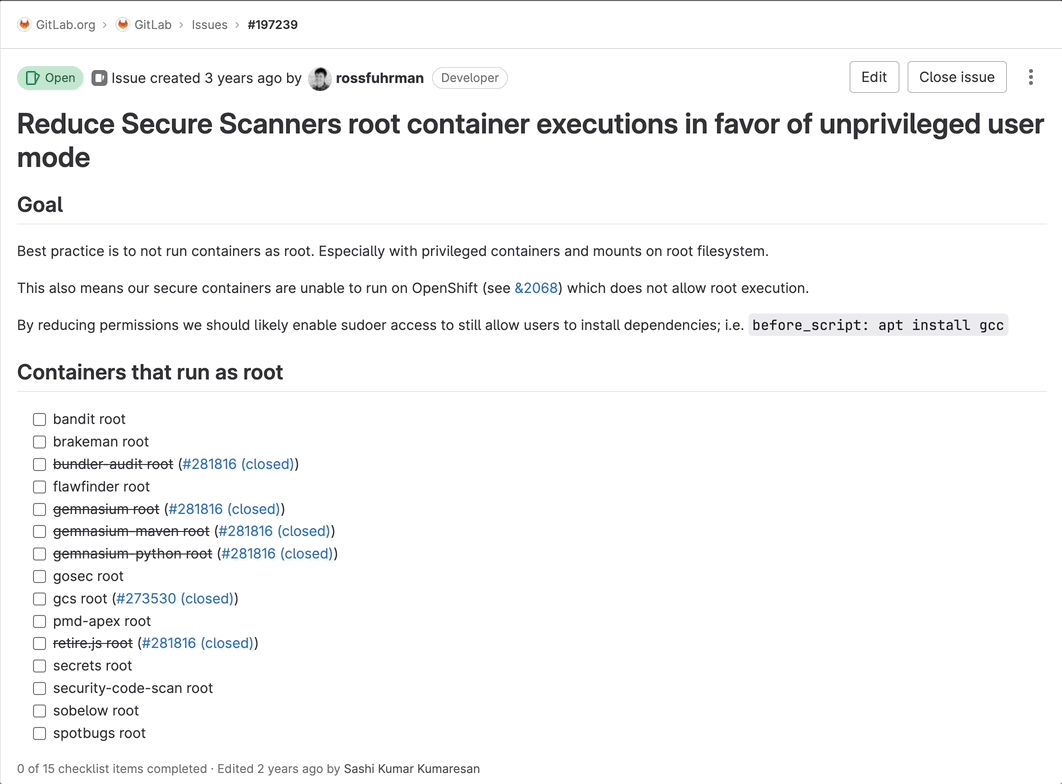The width and height of the screenshot is (1062, 784).
Task: Click the GitLab project fox icon
Action: [123, 24]
